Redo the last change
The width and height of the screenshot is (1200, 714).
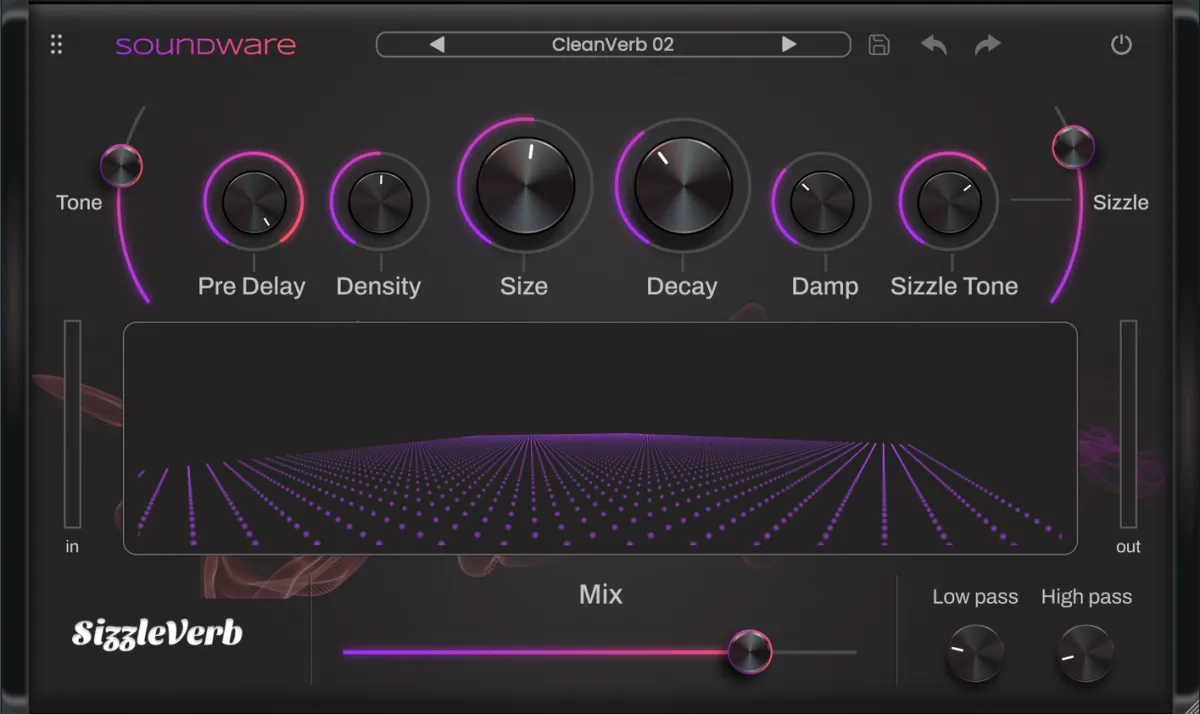click(988, 45)
